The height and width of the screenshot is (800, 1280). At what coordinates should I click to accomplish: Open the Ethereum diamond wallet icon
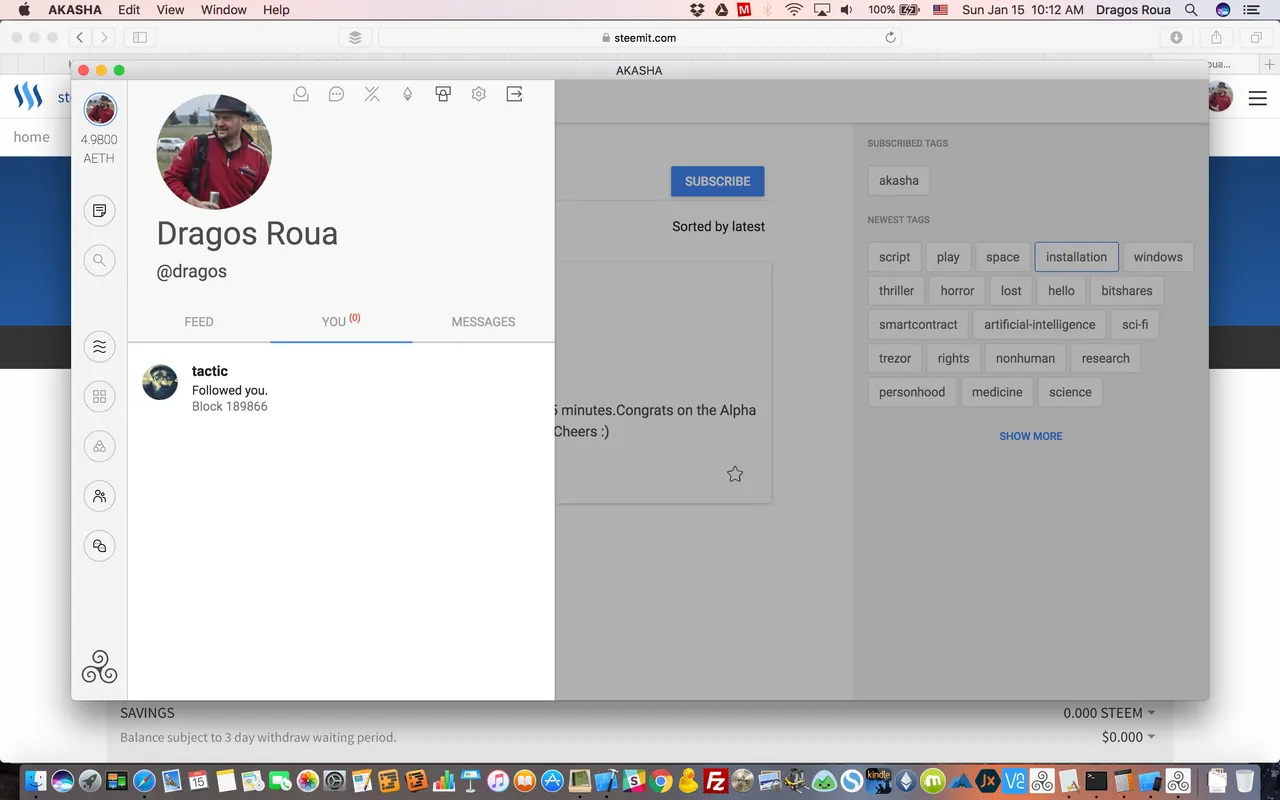coord(407,94)
